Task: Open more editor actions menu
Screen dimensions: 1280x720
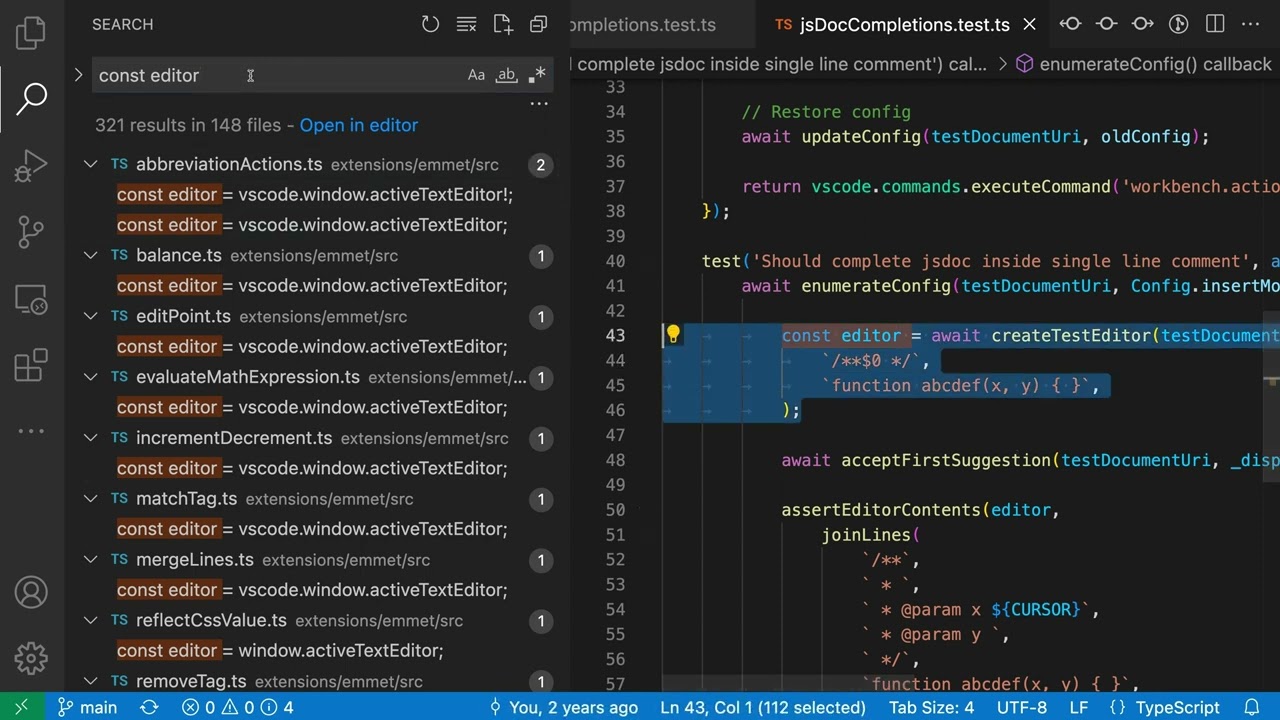Action: [x=1251, y=24]
